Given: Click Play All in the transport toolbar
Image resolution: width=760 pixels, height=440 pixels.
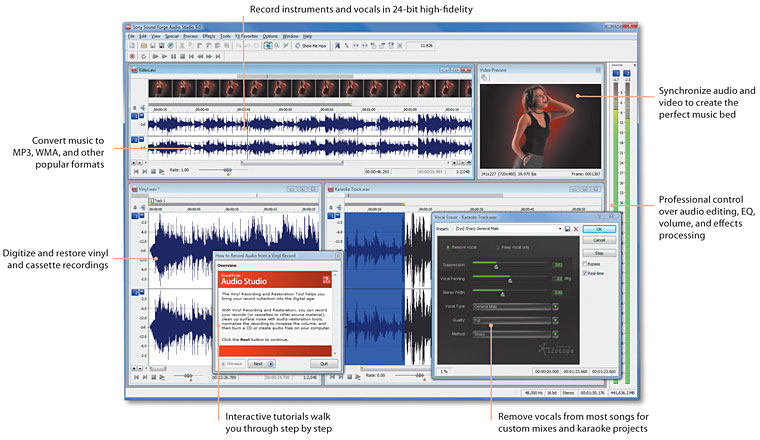Looking at the screenshot, I should coord(156,57).
